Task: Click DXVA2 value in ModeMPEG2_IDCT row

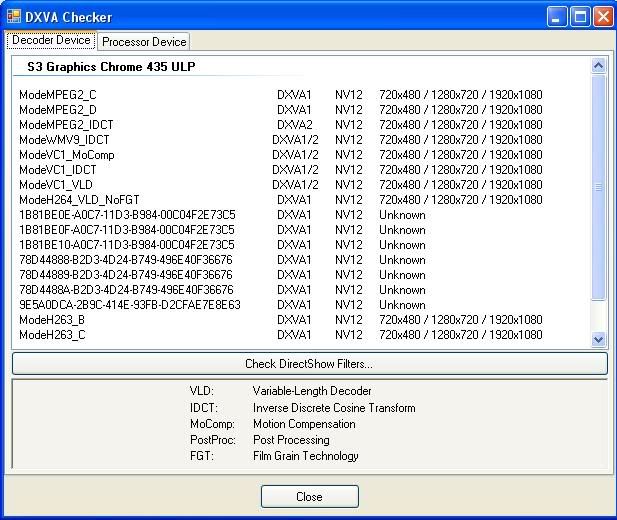Action: (x=295, y=125)
